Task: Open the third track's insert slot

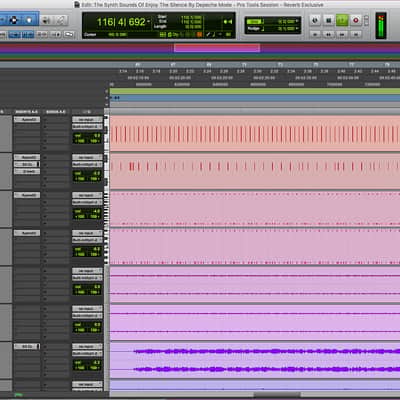Action: pyautogui.click(x=27, y=195)
